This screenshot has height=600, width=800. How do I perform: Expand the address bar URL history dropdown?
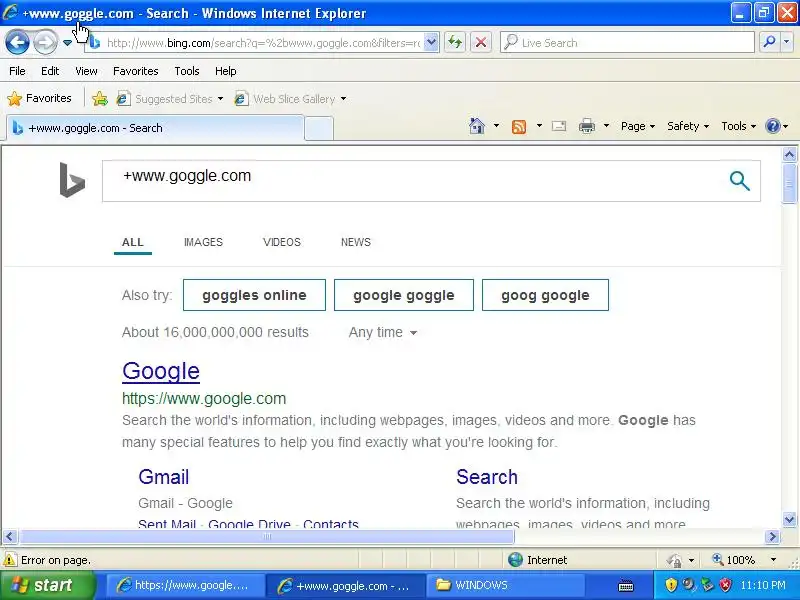tap(431, 43)
